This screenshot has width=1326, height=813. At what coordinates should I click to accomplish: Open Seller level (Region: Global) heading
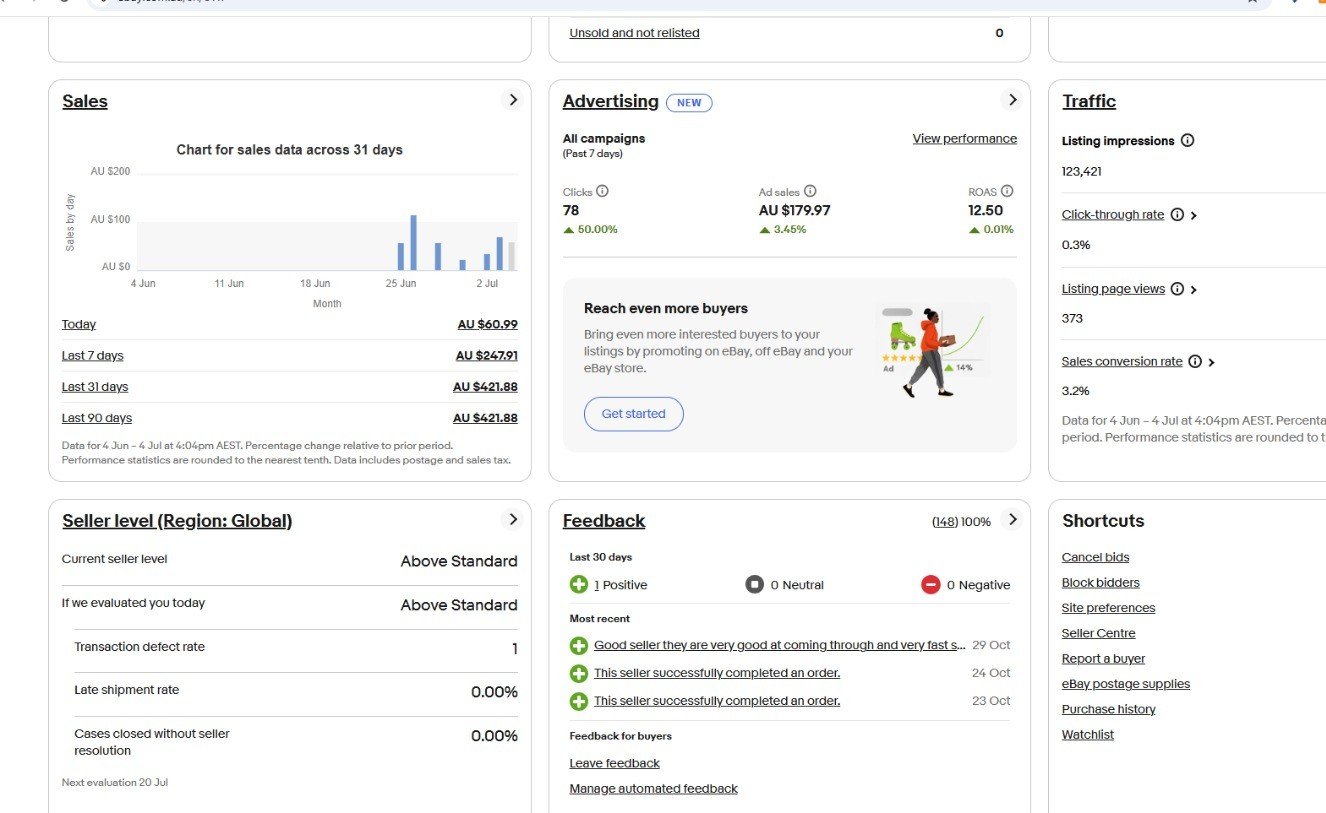click(x=177, y=521)
